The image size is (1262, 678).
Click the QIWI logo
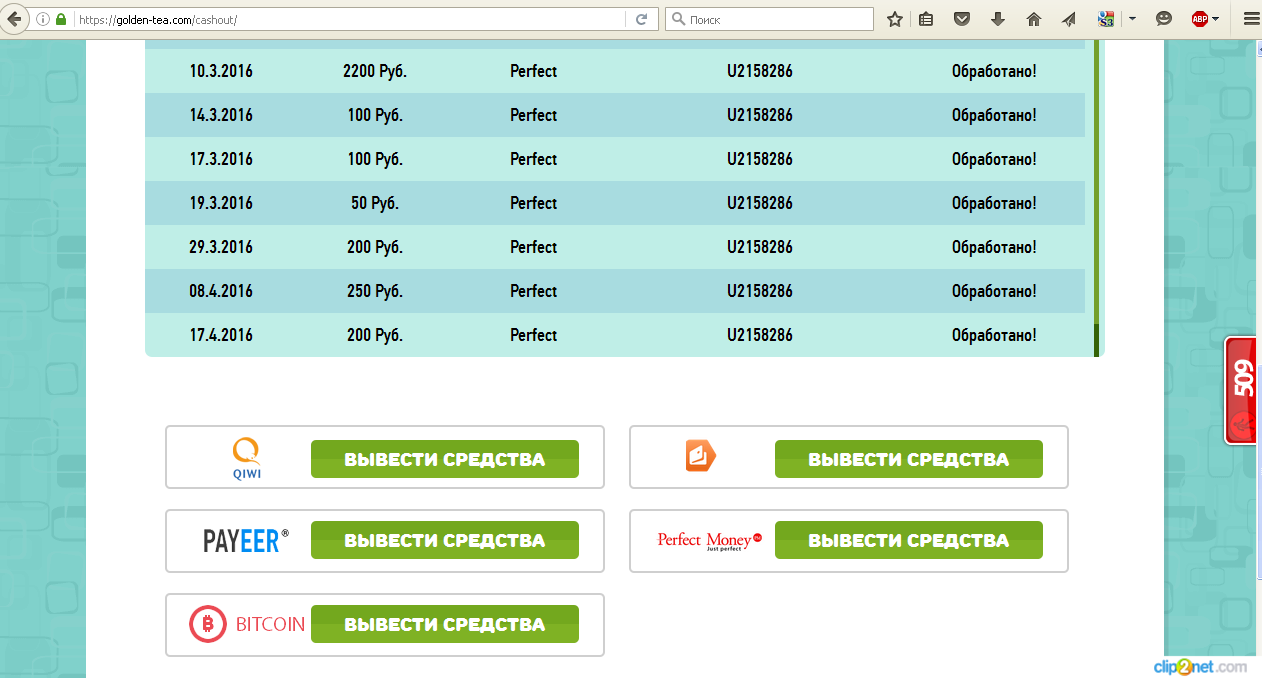[246, 458]
